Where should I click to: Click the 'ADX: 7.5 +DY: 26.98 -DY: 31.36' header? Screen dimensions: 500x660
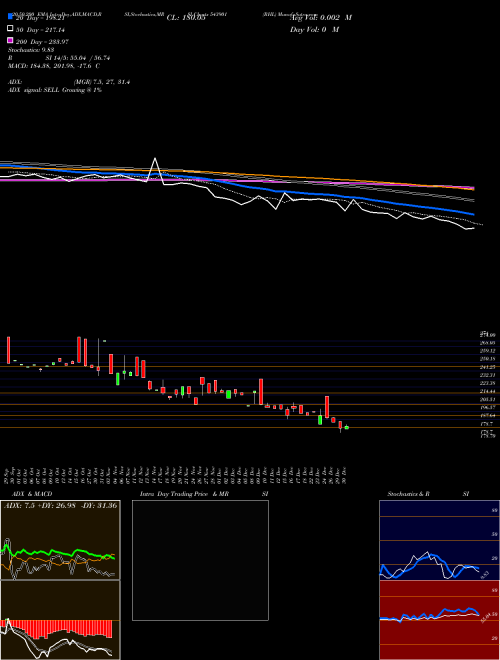60,505
